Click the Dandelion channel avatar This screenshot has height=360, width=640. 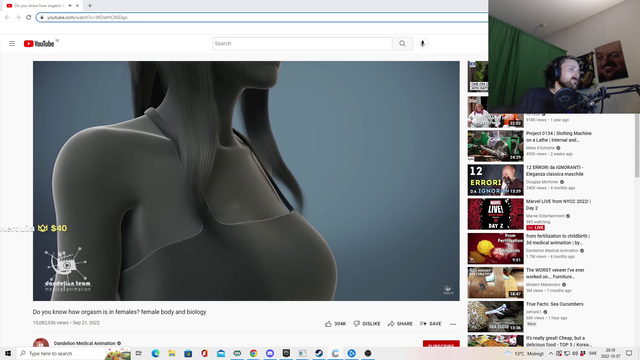[41, 343]
